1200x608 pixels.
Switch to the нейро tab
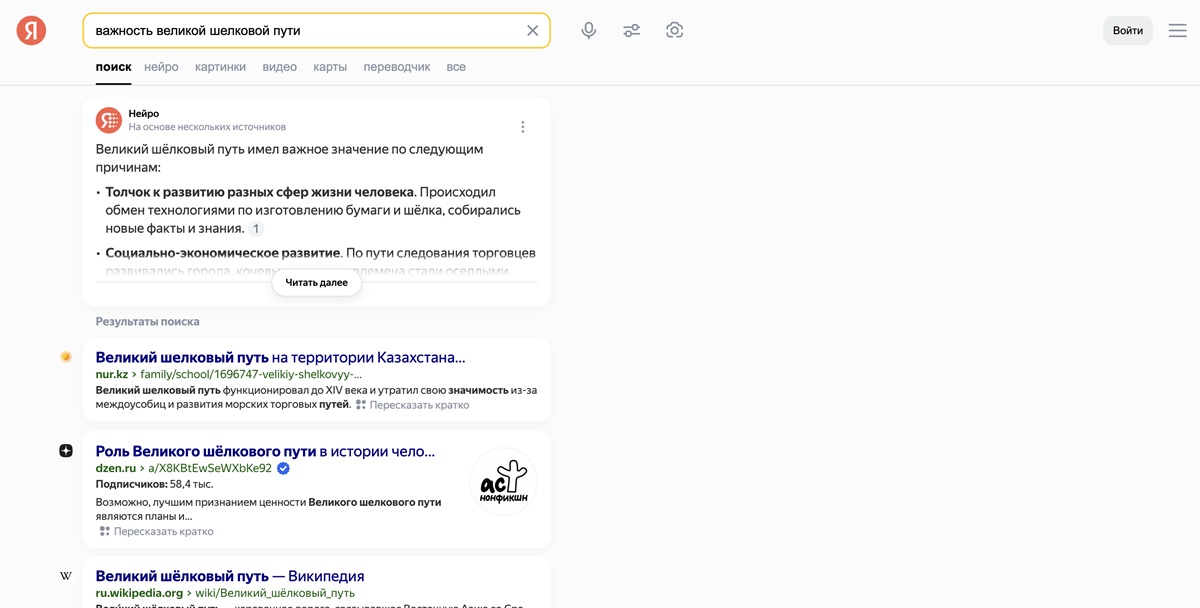point(161,67)
